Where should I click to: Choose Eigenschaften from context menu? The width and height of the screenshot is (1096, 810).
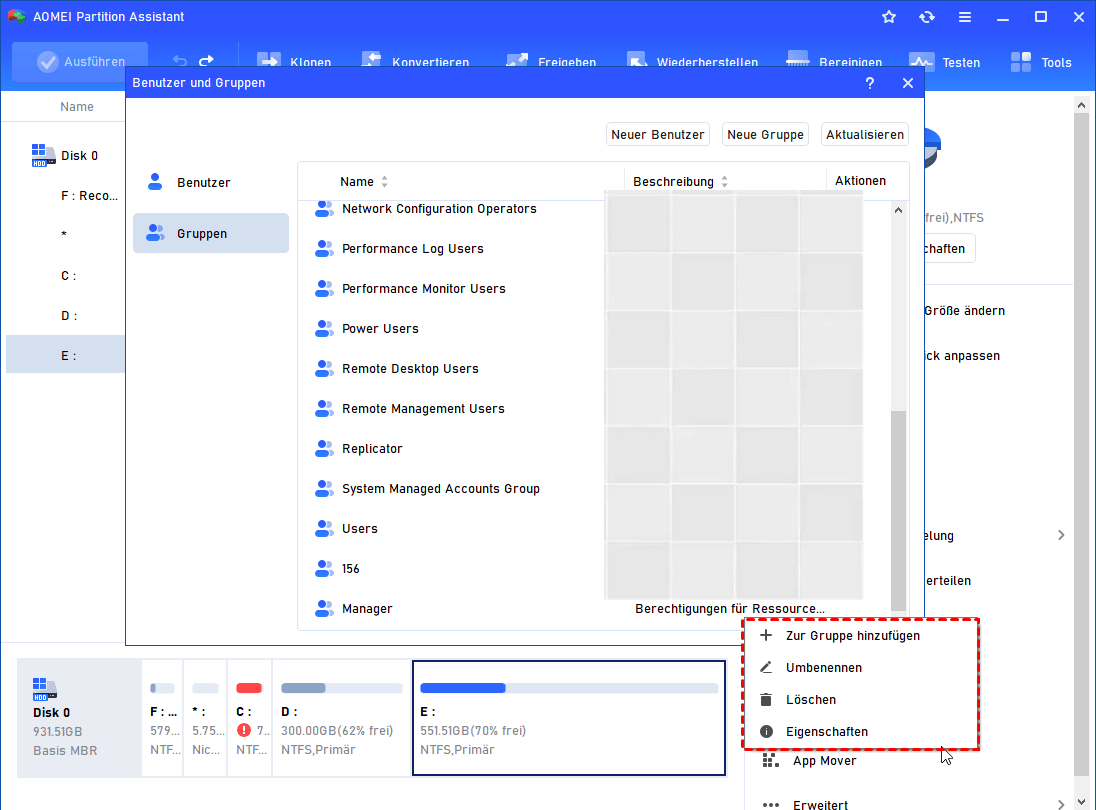pos(860,732)
